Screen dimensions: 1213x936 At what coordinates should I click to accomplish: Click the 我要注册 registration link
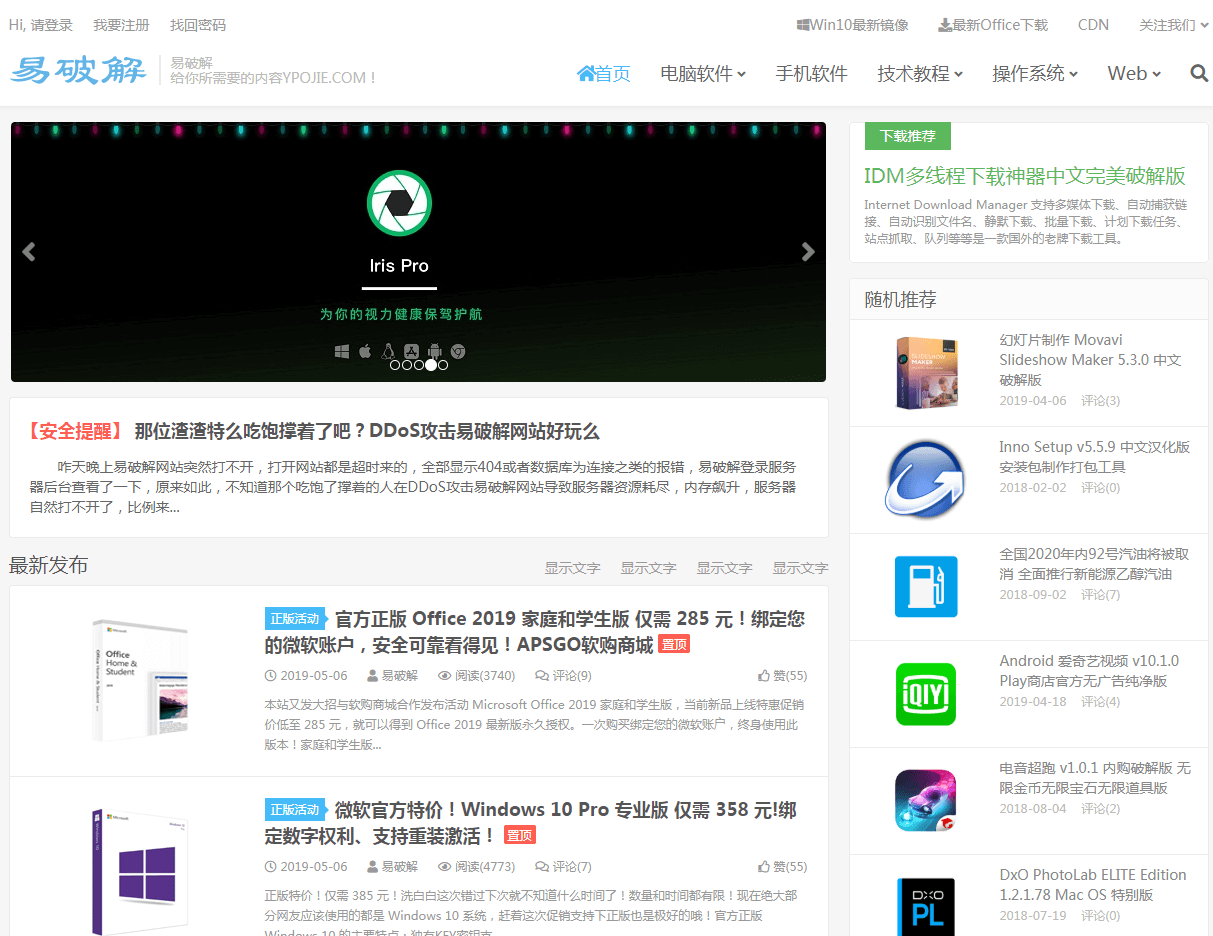120,25
